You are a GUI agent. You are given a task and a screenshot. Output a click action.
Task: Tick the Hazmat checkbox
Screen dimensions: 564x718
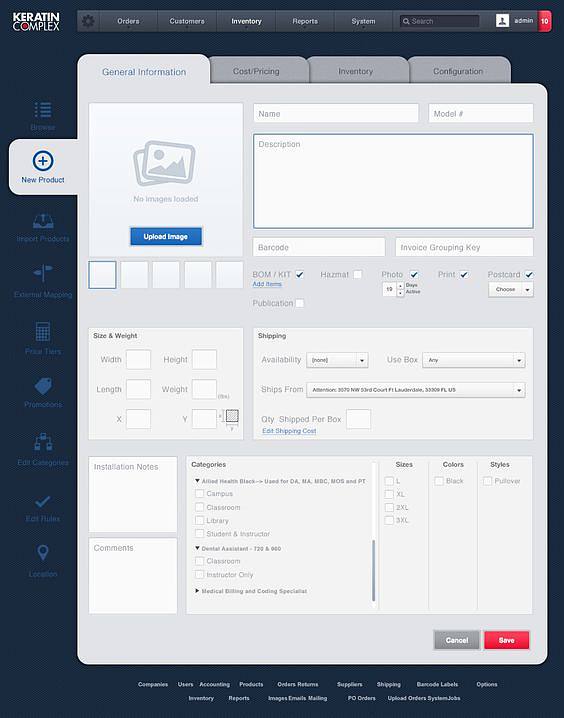(358, 274)
